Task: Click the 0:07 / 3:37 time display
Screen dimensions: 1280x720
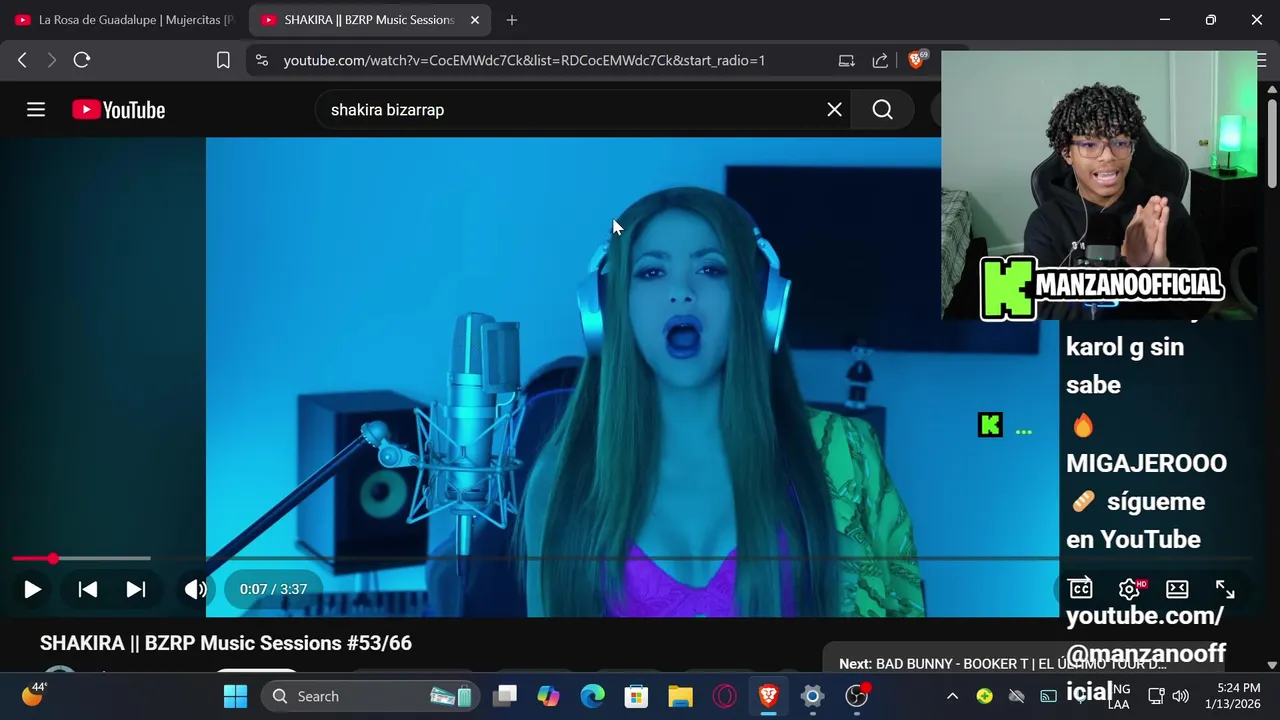Action: point(273,589)
